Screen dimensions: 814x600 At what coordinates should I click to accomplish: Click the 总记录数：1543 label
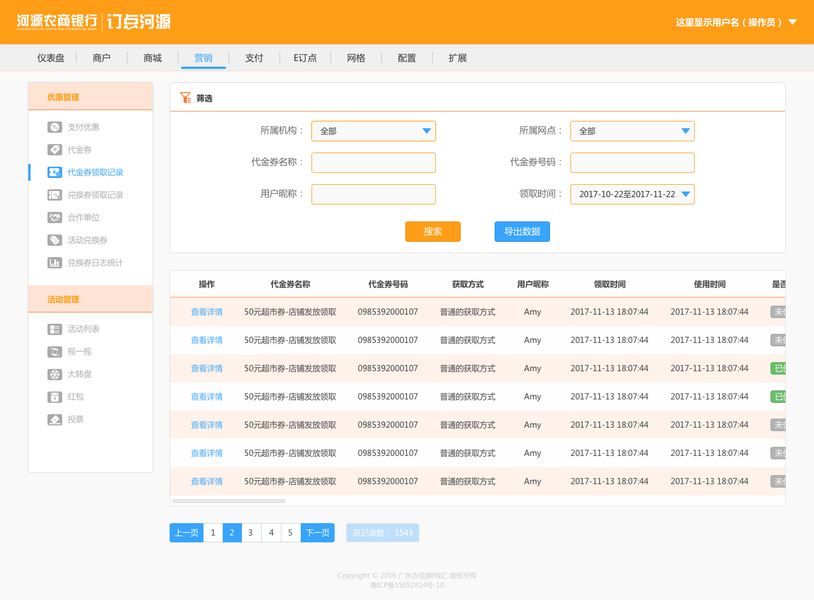(383, 533)
